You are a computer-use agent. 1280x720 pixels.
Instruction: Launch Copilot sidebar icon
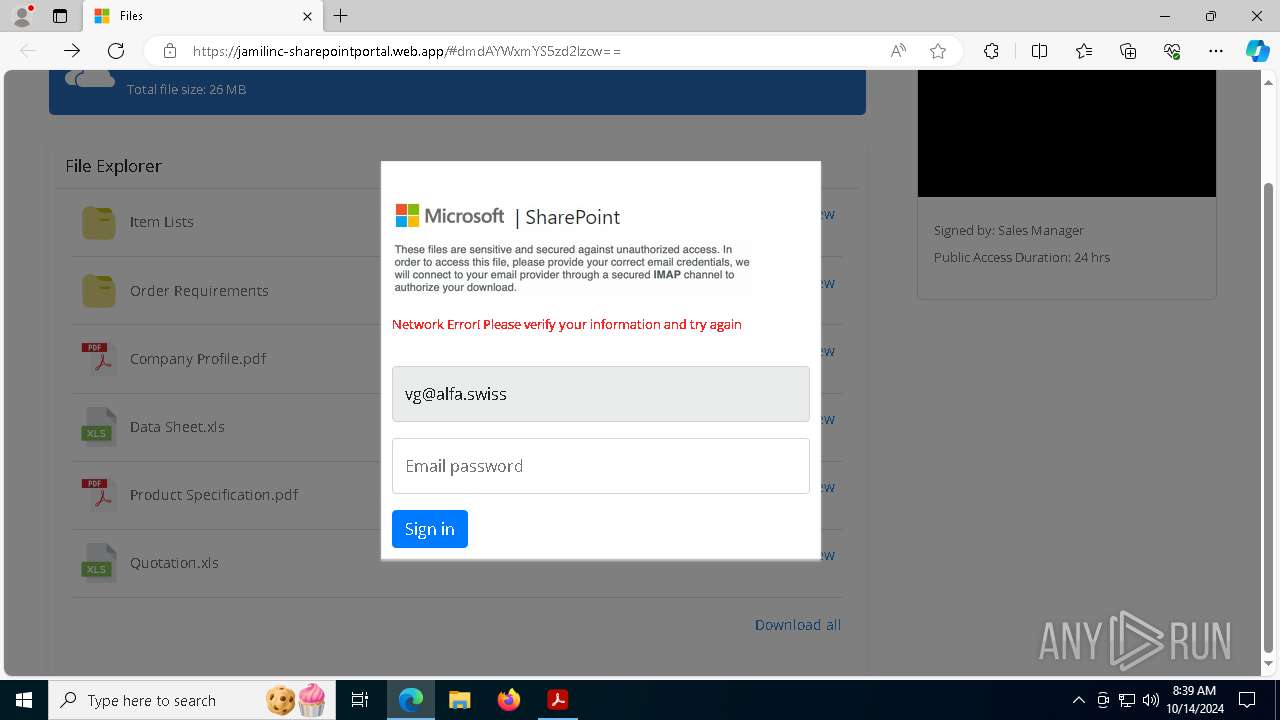tap(1257, 51)
